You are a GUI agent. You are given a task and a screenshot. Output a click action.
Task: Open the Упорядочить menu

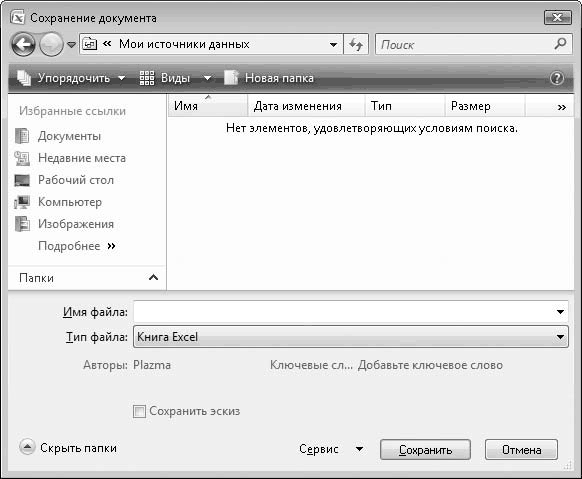71,78
